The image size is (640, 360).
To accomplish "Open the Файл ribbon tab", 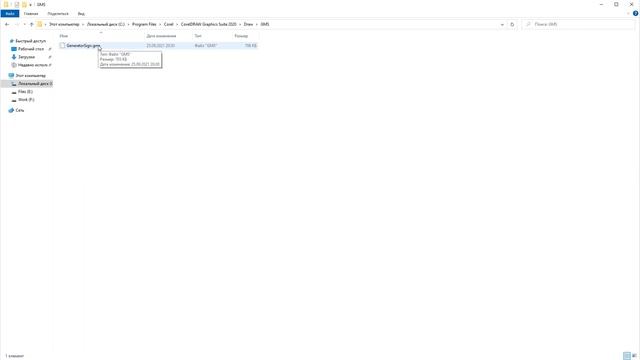I will click(x=10, y=13).
